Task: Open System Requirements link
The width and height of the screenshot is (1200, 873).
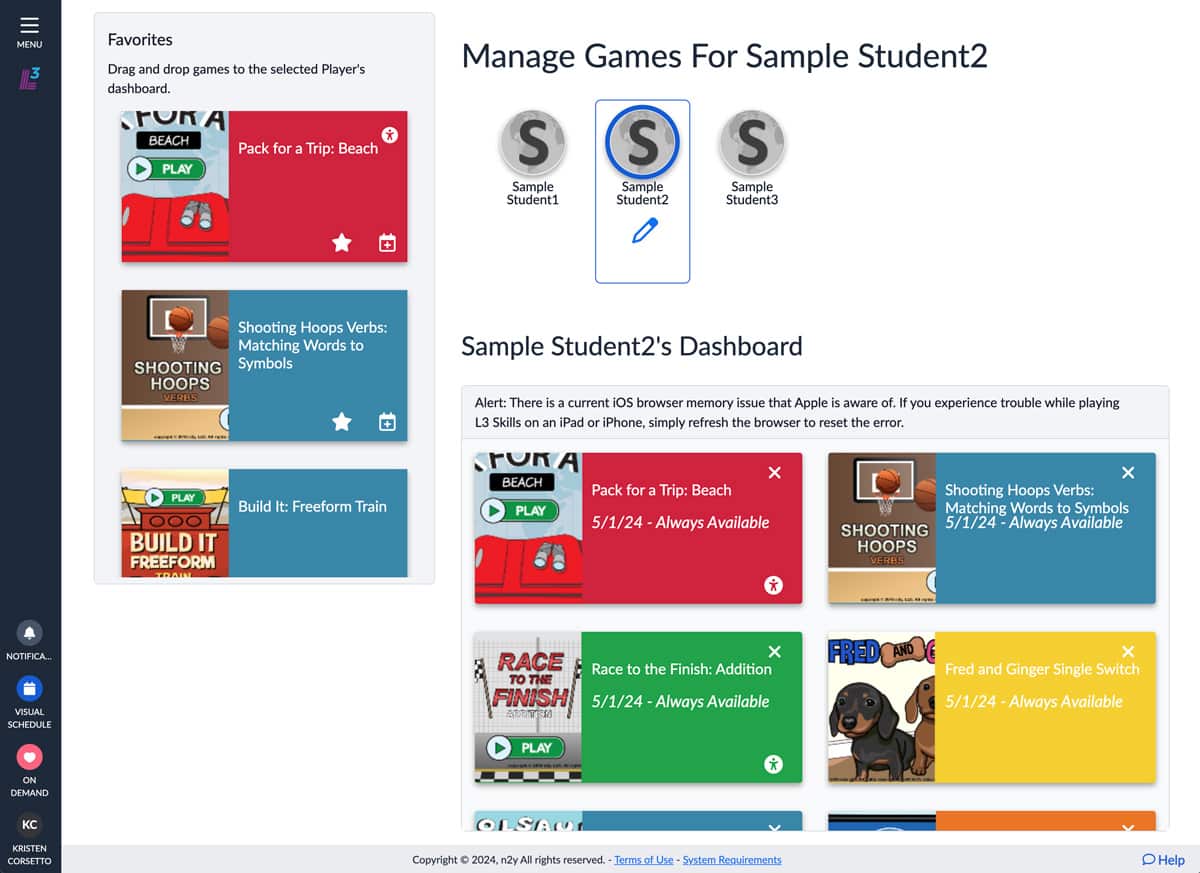Action: pos(732,860)
